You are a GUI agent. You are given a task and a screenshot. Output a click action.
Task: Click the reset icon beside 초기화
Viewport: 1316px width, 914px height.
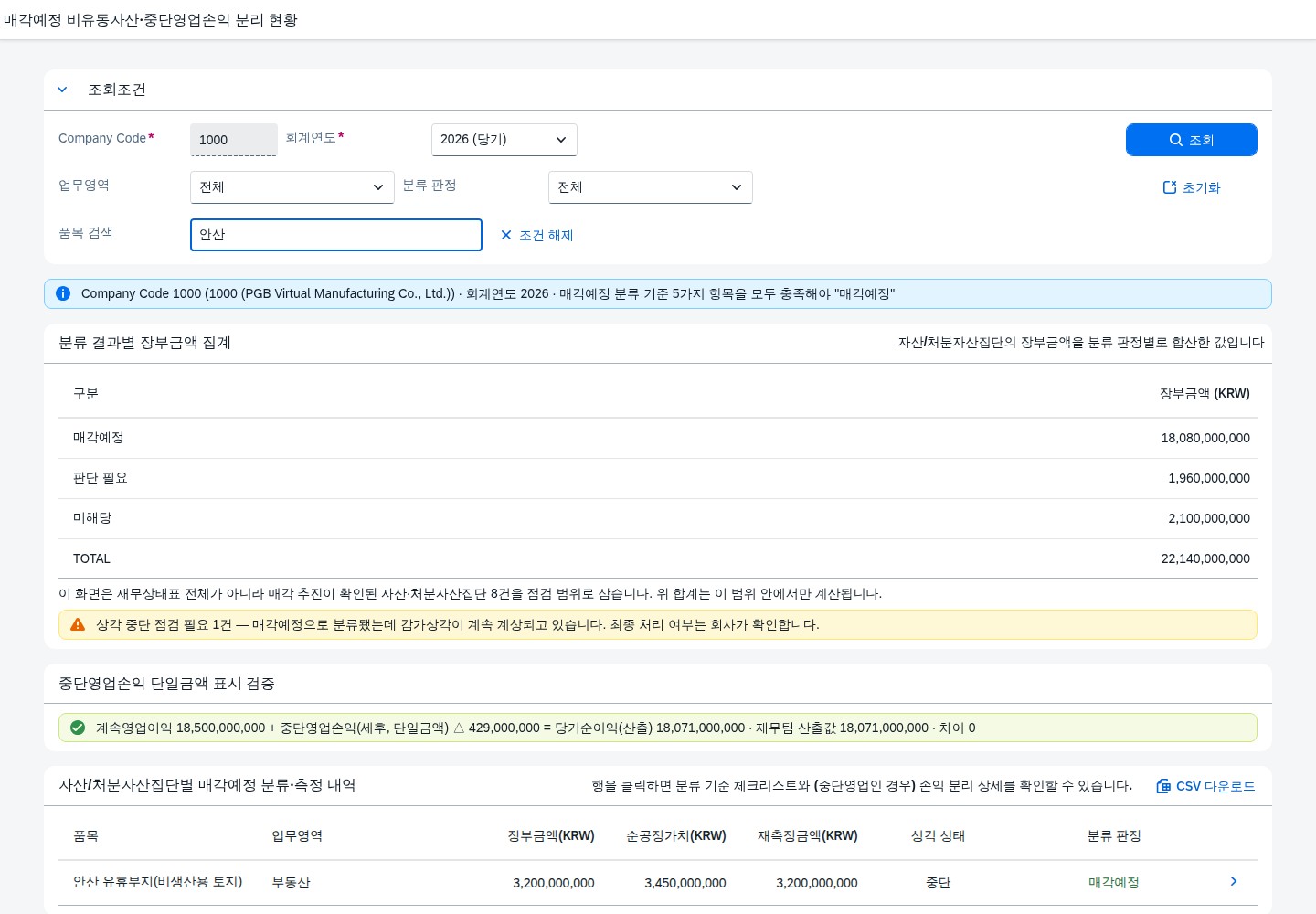click(x=1169, y=187)
